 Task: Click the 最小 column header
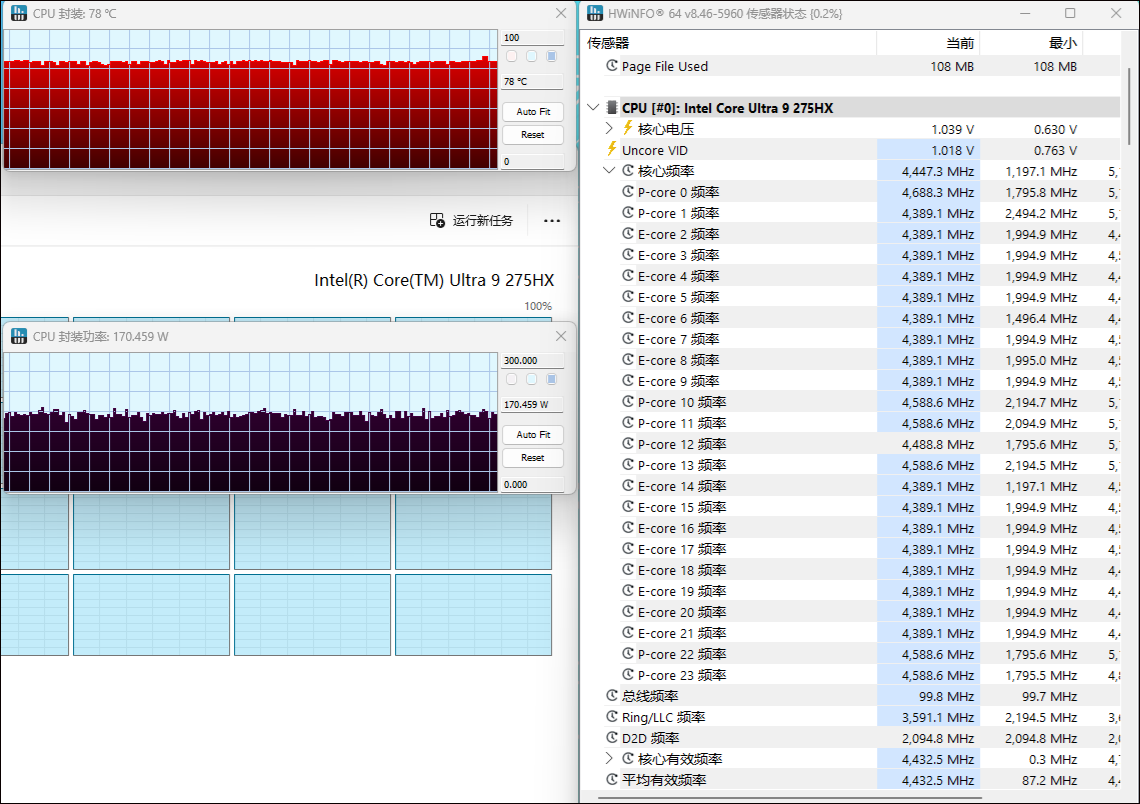(x=1032, y=43)
